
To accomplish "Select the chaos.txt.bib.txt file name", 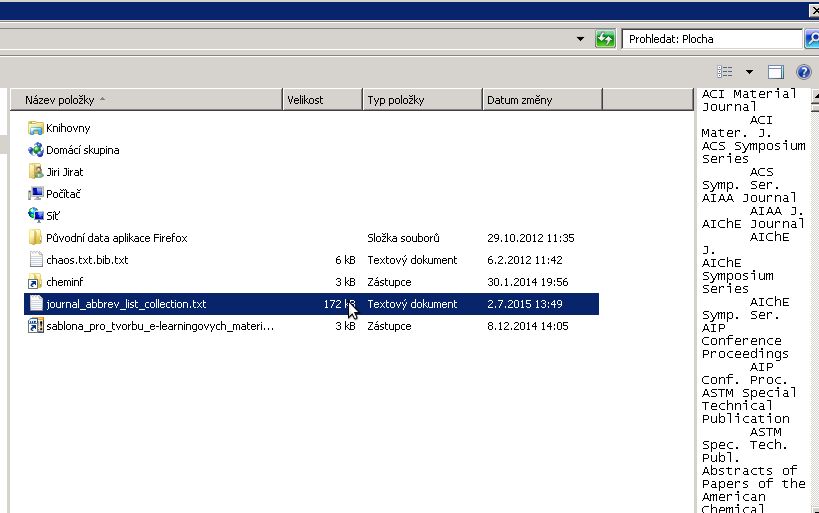I will (87, 260).
